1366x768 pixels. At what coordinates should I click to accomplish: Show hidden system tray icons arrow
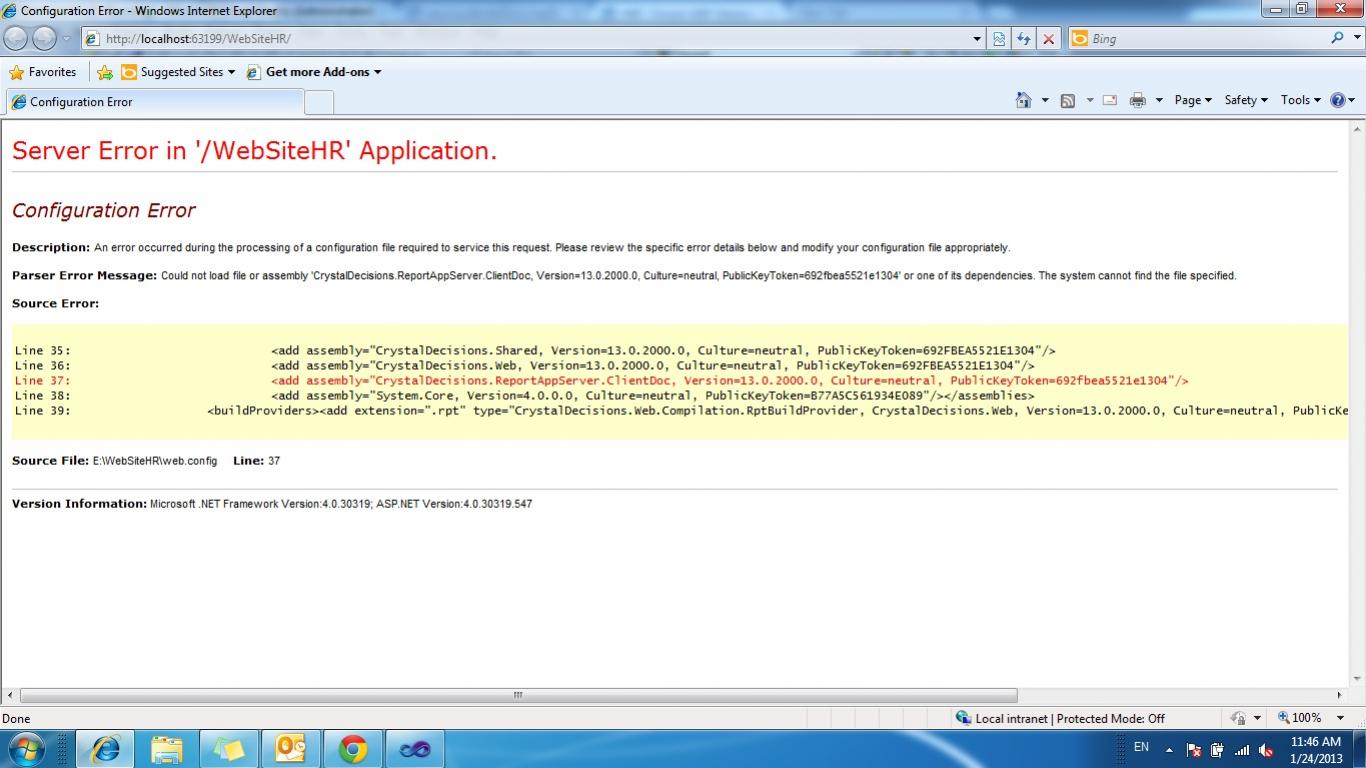pyautogui.click(x=1168, y=750)
